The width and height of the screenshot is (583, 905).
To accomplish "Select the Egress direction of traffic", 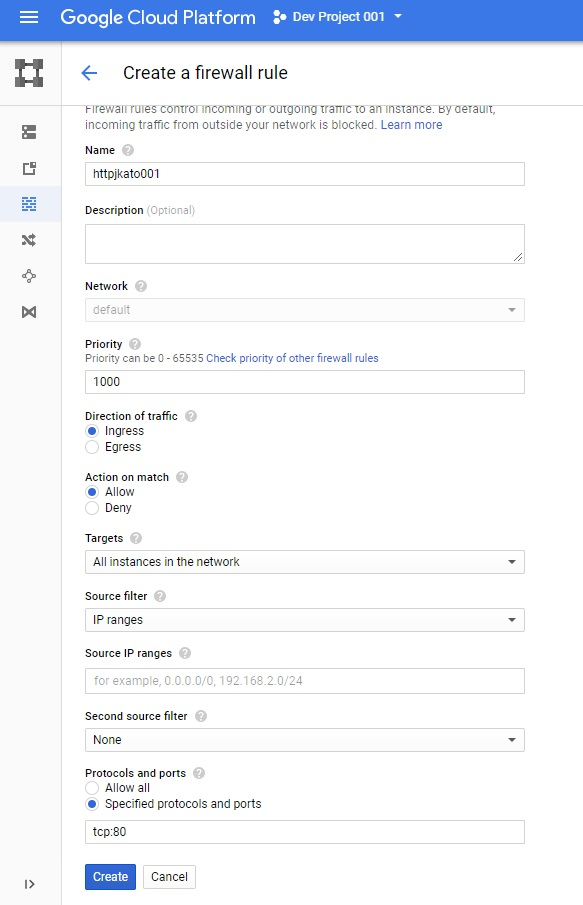I will [x=90, y=447].
